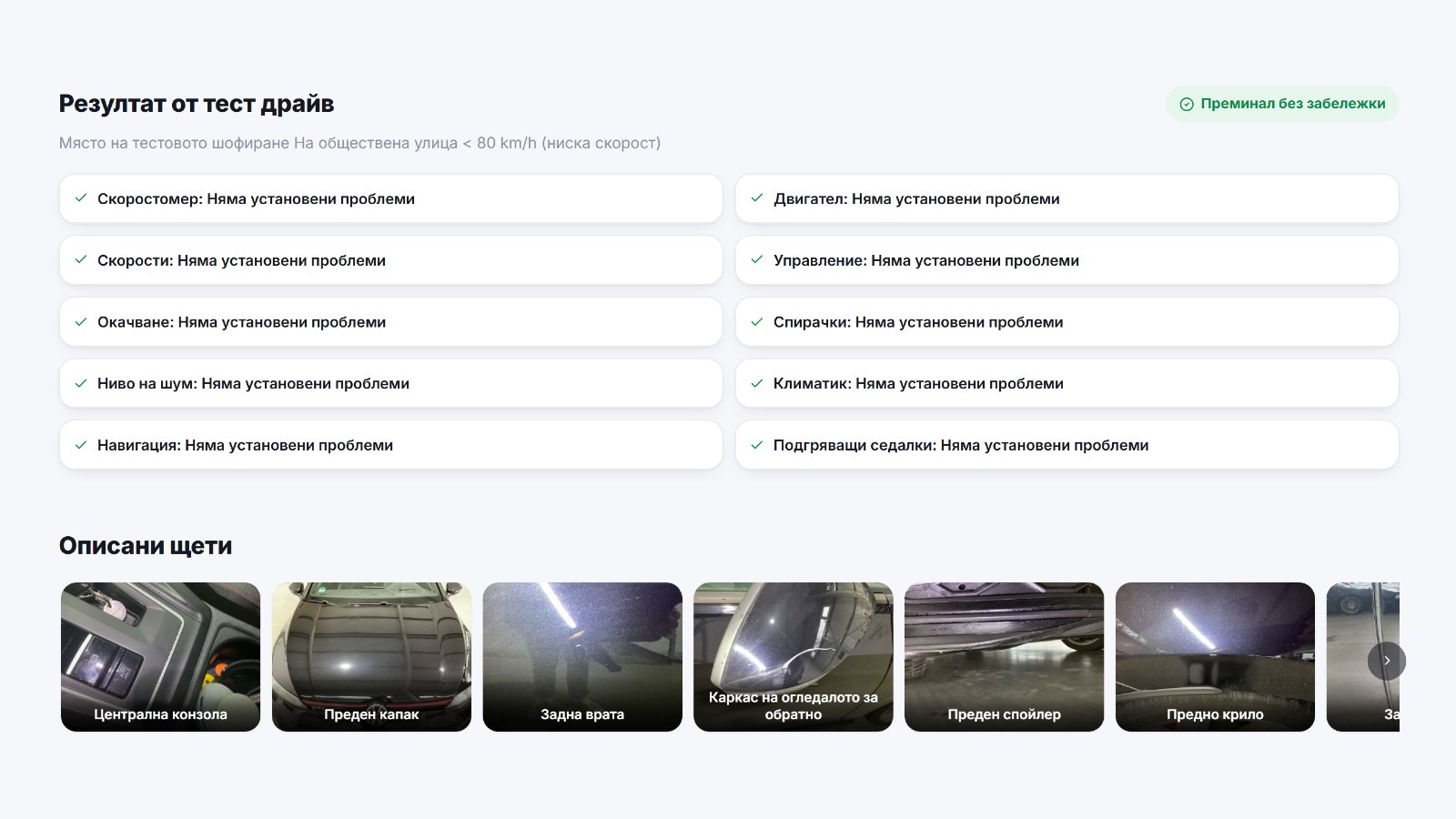Viewport: 1456px width, 819px height.
Task: Select the Управление: Няма установени проблеми text
Action: (x=926, y=260)
